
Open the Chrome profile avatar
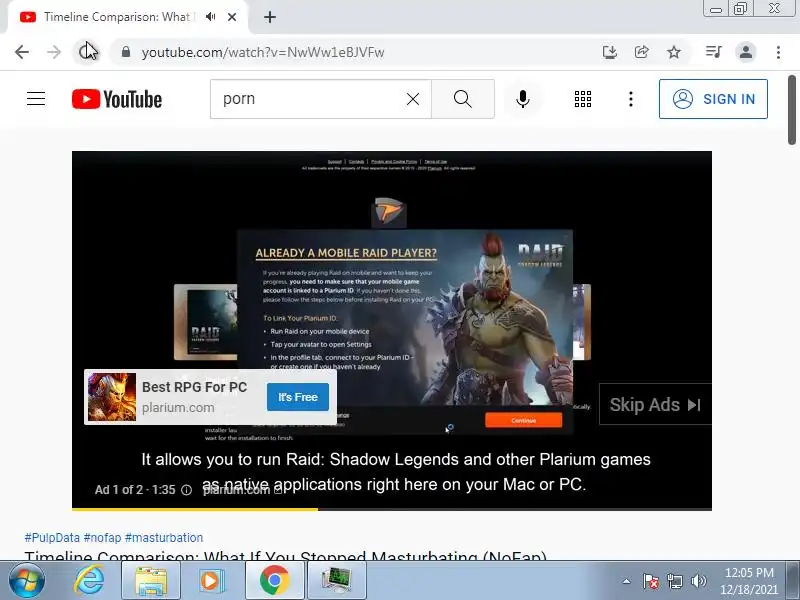click(745, 52)
